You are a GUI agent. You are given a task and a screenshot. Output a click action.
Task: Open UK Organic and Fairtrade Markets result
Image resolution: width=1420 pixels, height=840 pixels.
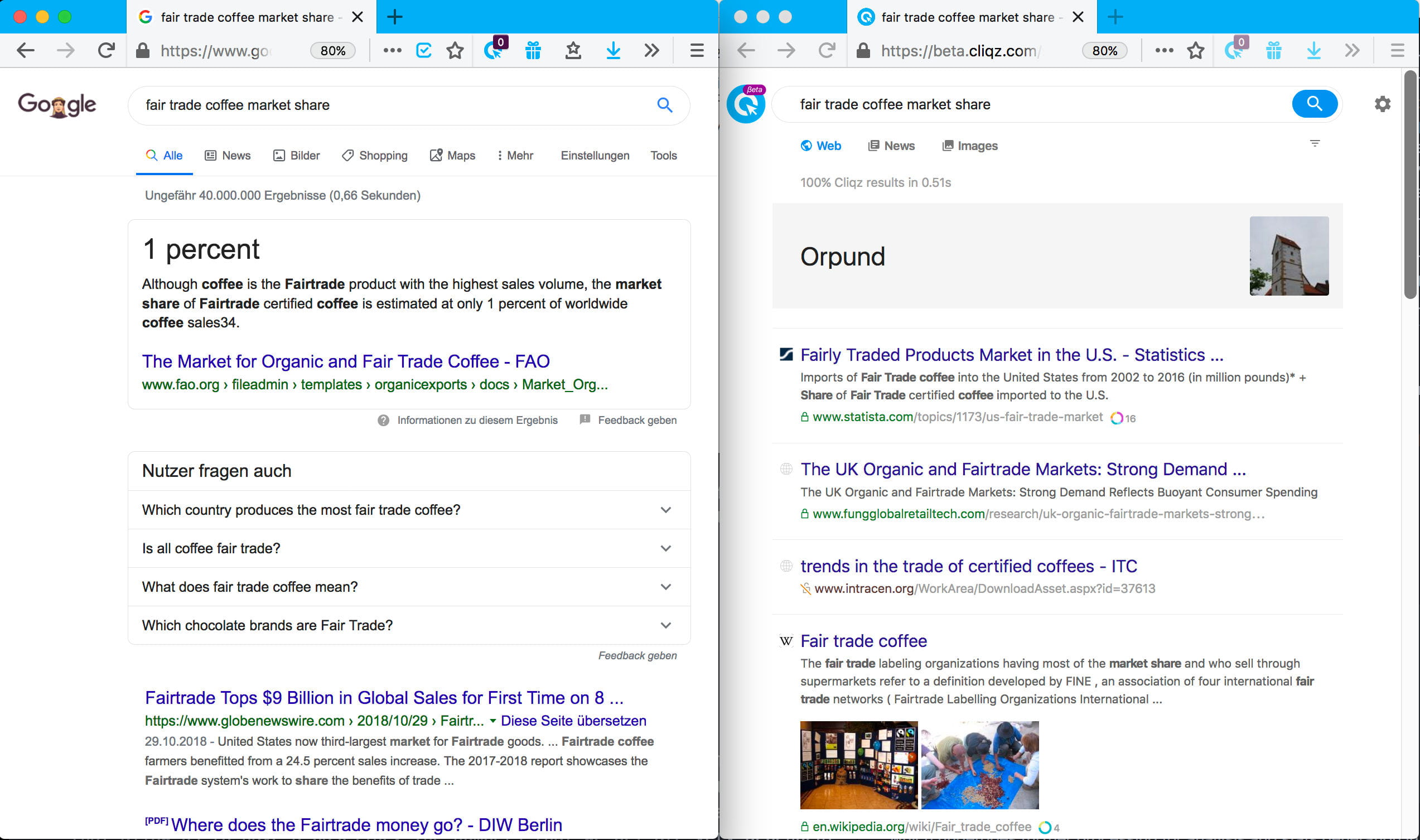point(1023,469)
